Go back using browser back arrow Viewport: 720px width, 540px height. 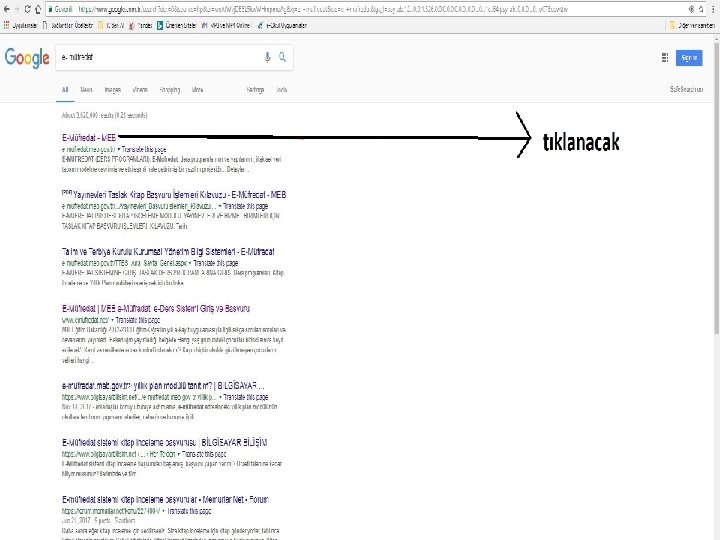point(6,9)
